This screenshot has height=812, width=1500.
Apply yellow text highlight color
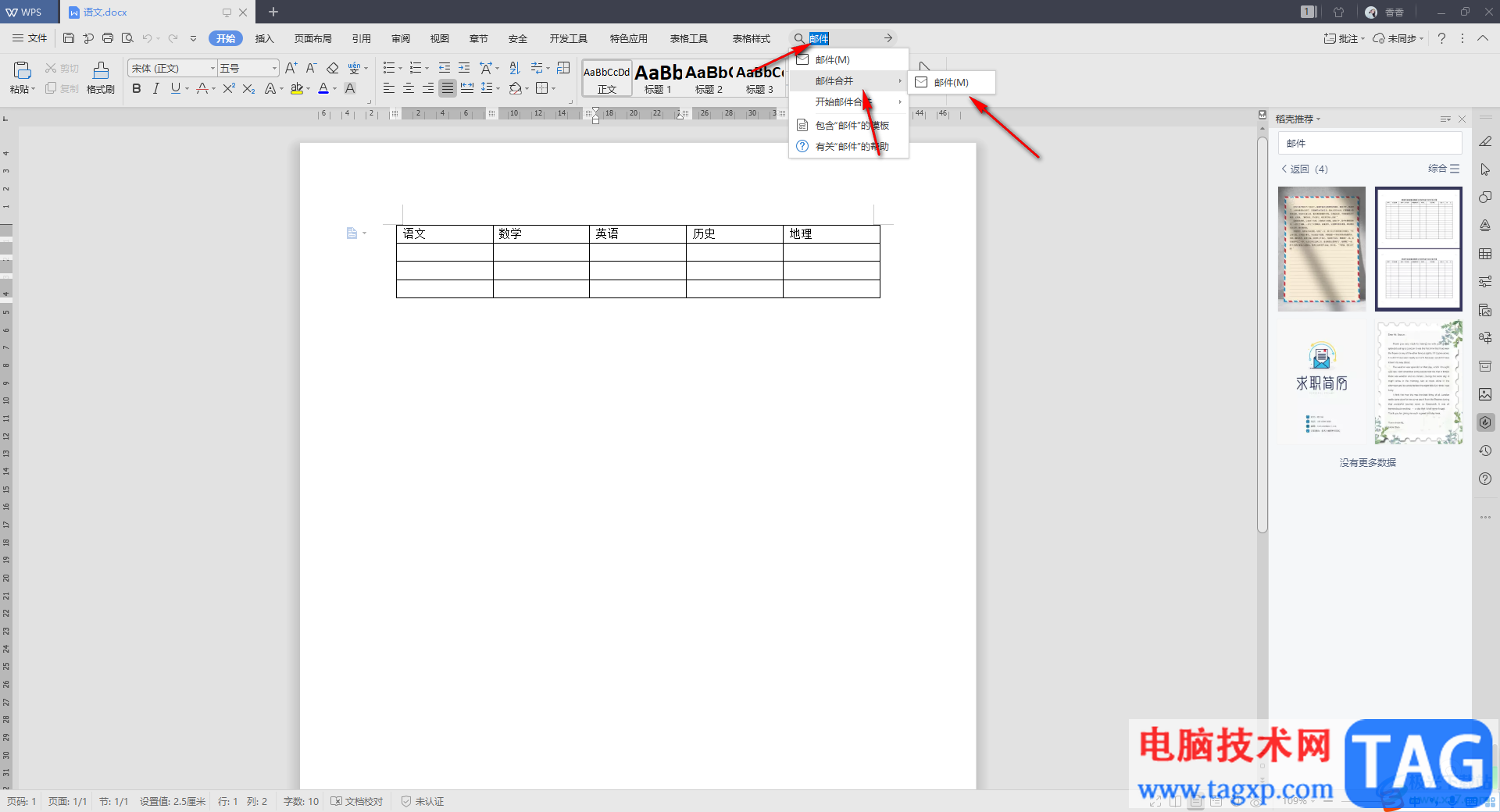click(297, 89)
